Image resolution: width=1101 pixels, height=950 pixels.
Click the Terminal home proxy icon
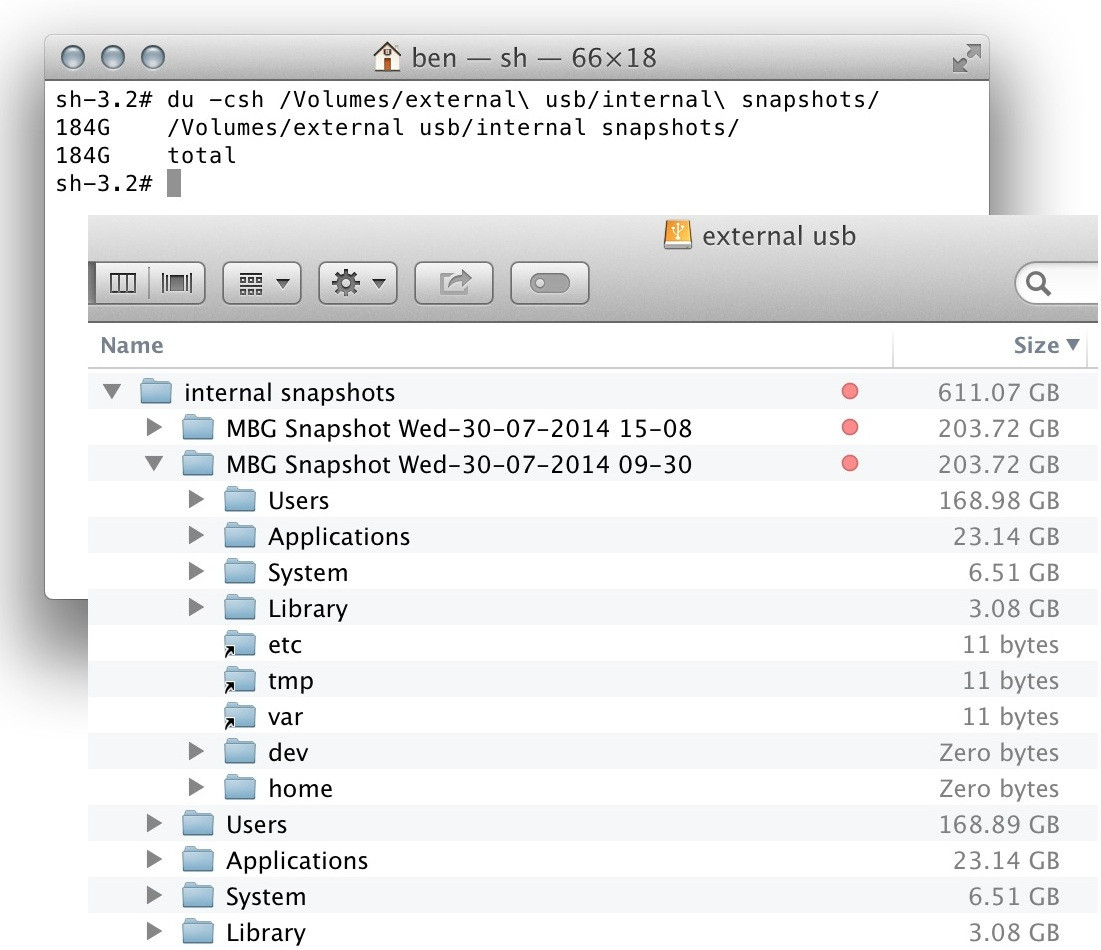click(387, 57)
